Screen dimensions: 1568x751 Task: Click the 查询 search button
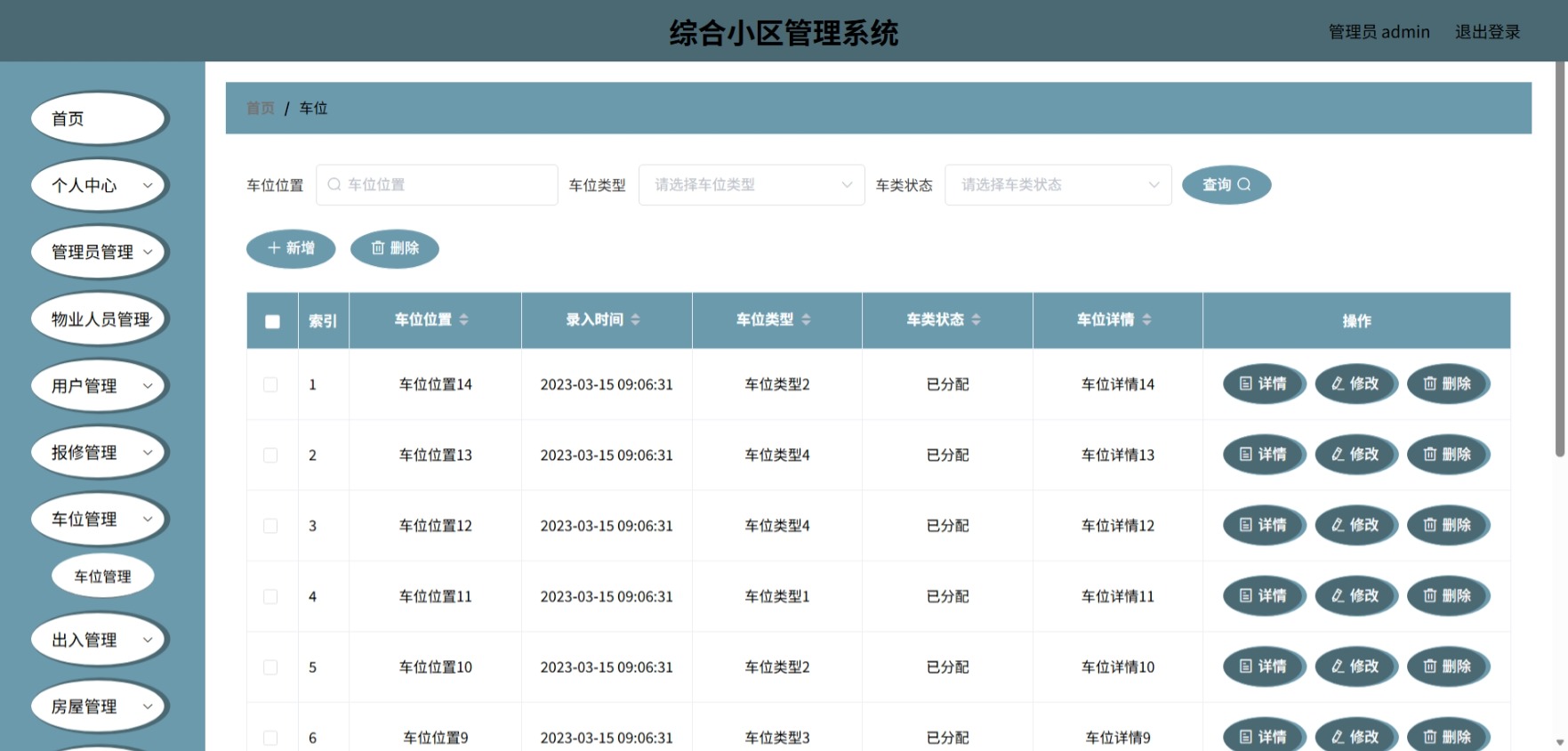[x=1226, y=184]
